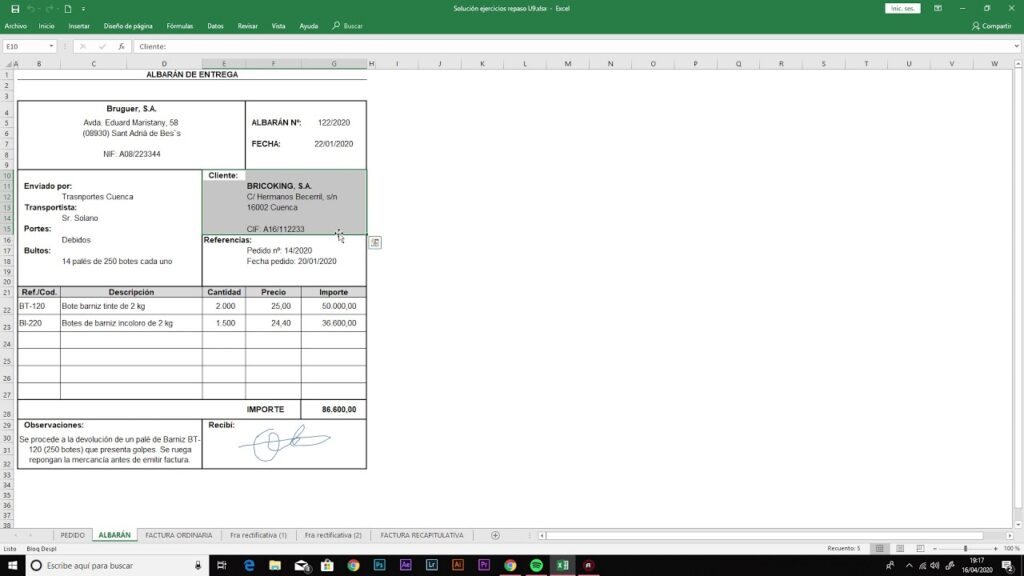Click the Inic. ses. sign-in button
Image resolution: width=1024 pixels, height=576 pixels.
(x=903, y=8)
